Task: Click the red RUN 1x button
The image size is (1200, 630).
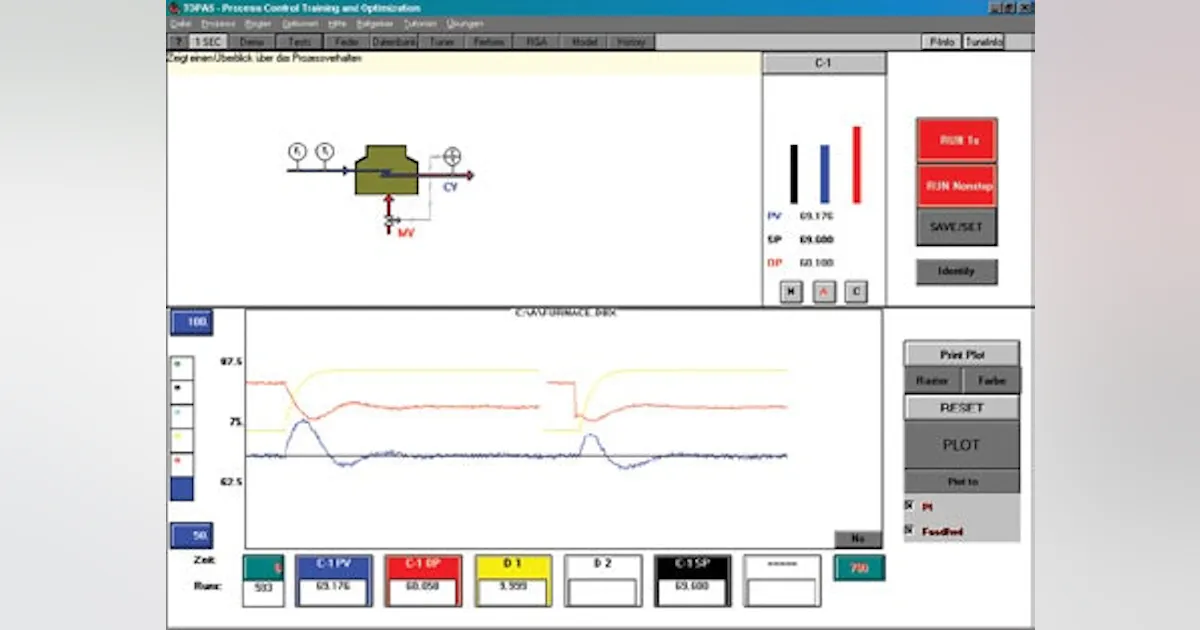Action: pyautogui.click(x=957, y=140)
